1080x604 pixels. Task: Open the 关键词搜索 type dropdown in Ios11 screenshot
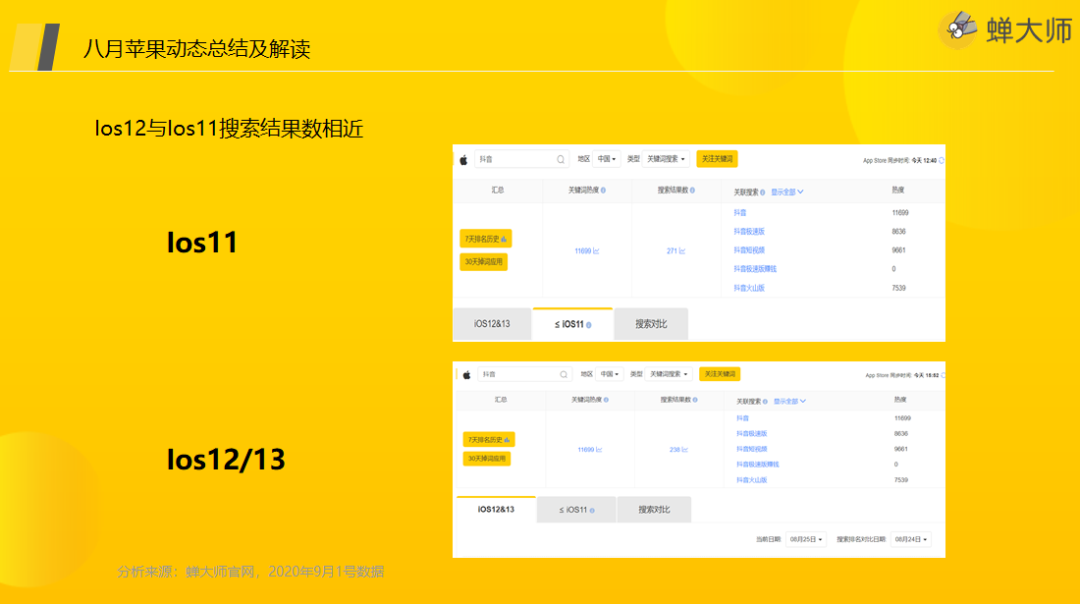pyautogui.click(x=666, y=159)
